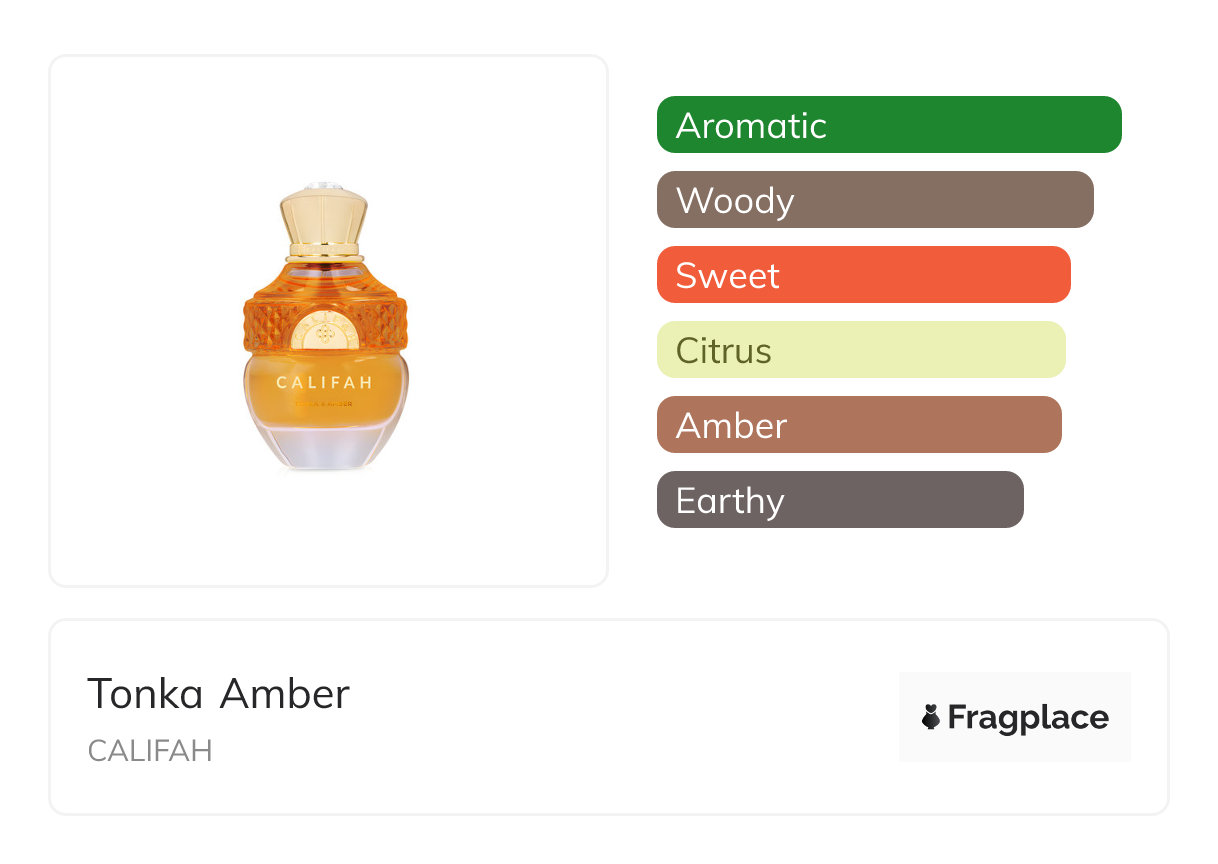
Task: Click the gray CALIFAH brand name below title
Action: [x=150, y=751]
